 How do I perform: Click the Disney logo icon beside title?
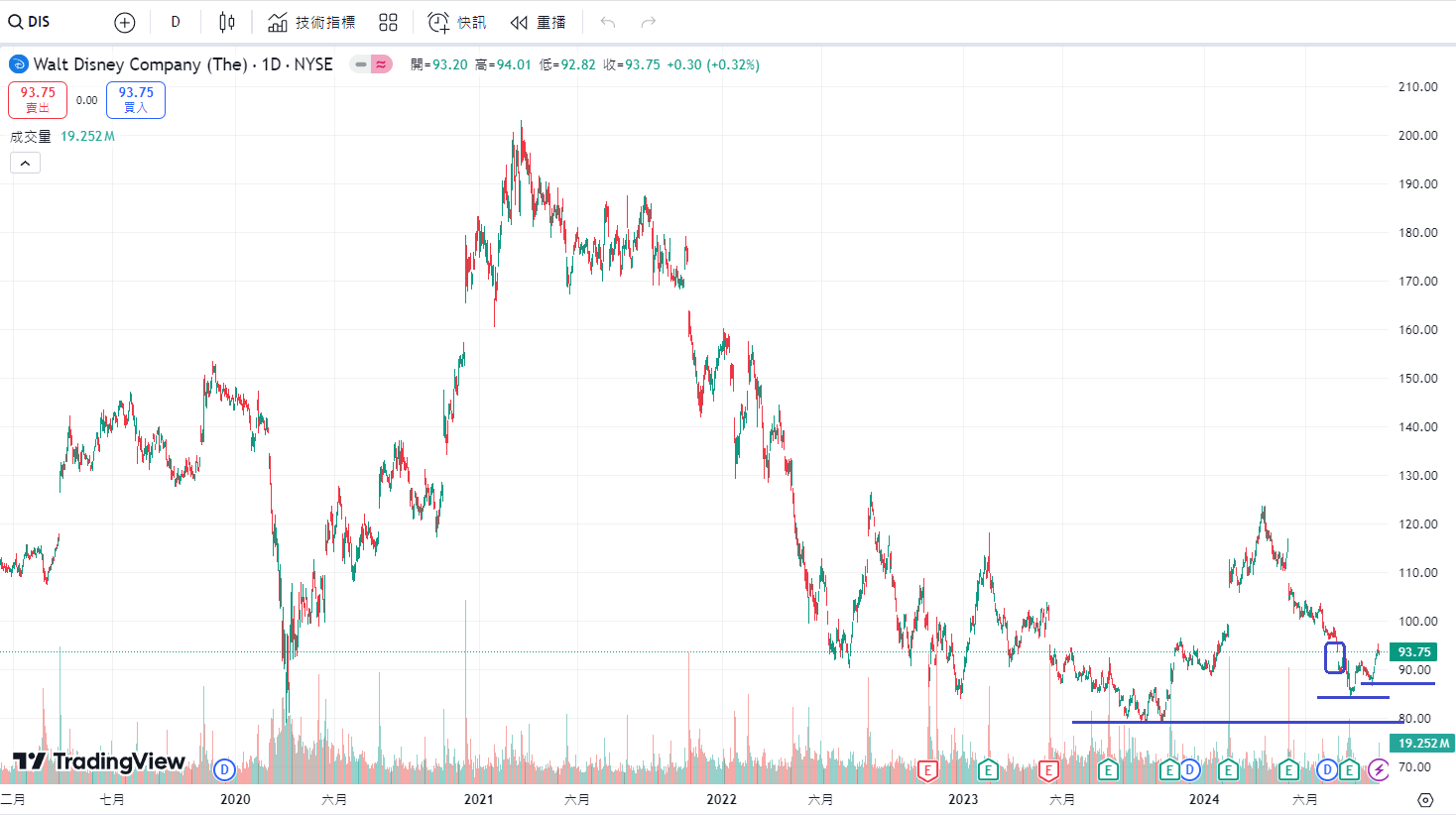[x=19, y=64]
